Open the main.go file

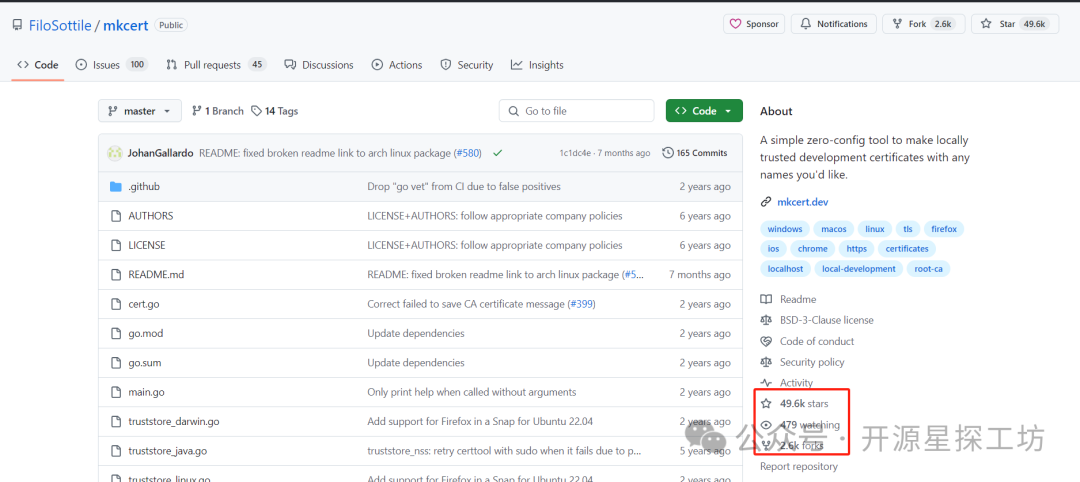tap(146, 392)
